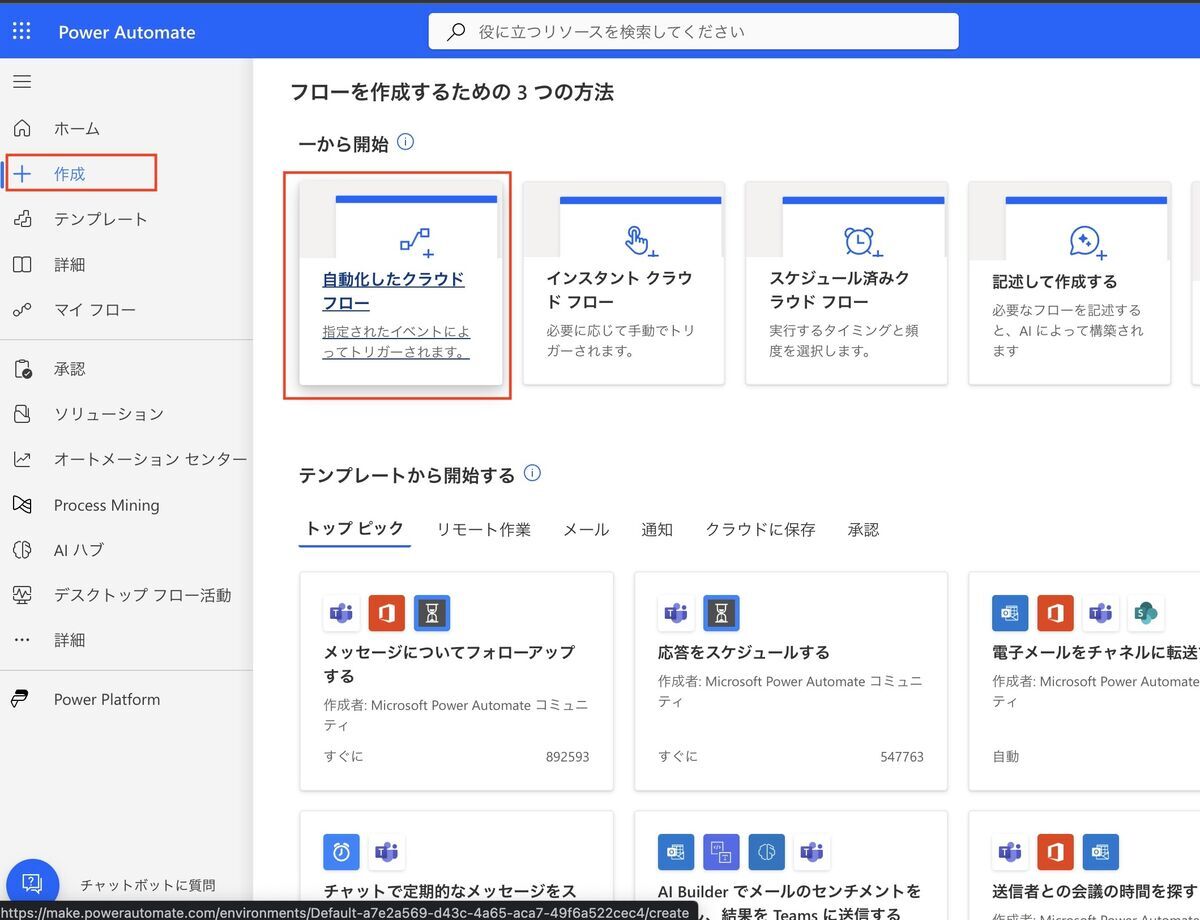Switch to the 承認 templates tab
The image size is (1200, 920).
point(863,529)
